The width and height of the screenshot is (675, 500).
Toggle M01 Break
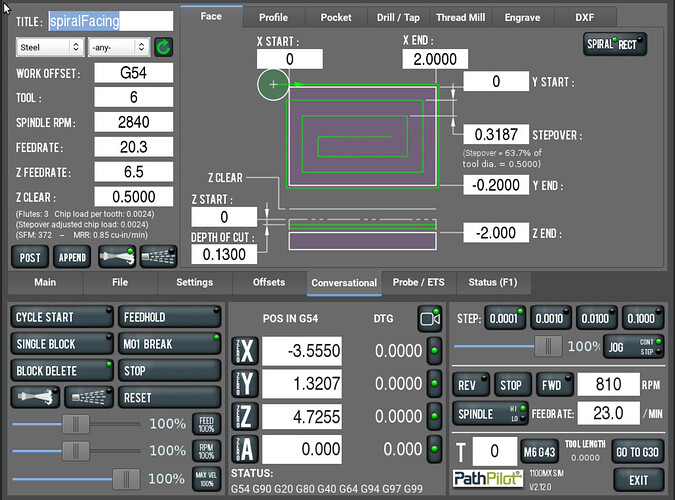click(170, 344)
